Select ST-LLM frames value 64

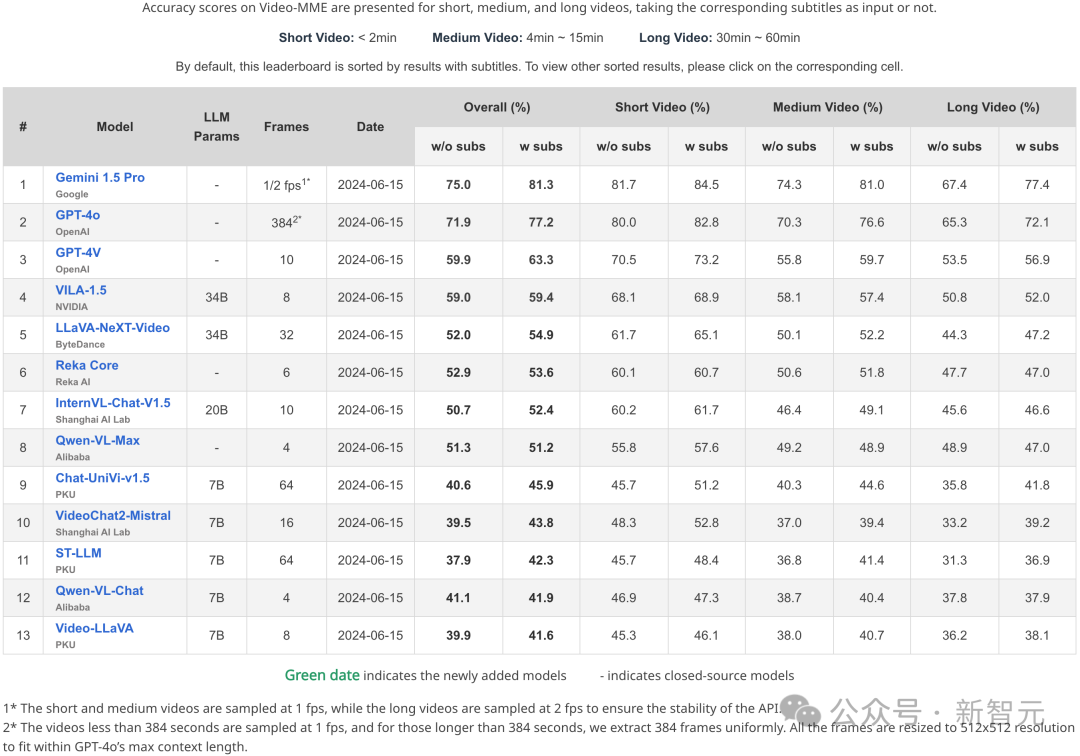[x=286, y=560]
